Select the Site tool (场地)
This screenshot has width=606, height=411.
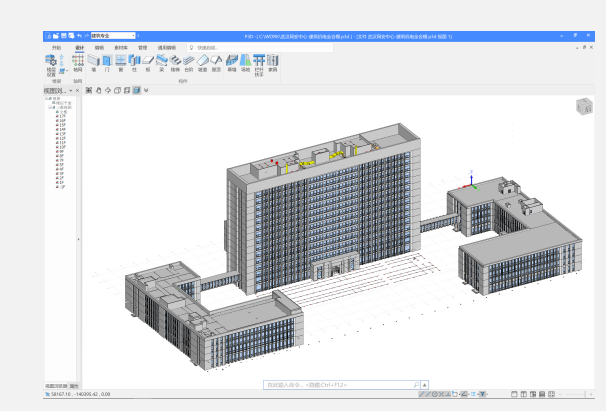(x=245, y=63)
